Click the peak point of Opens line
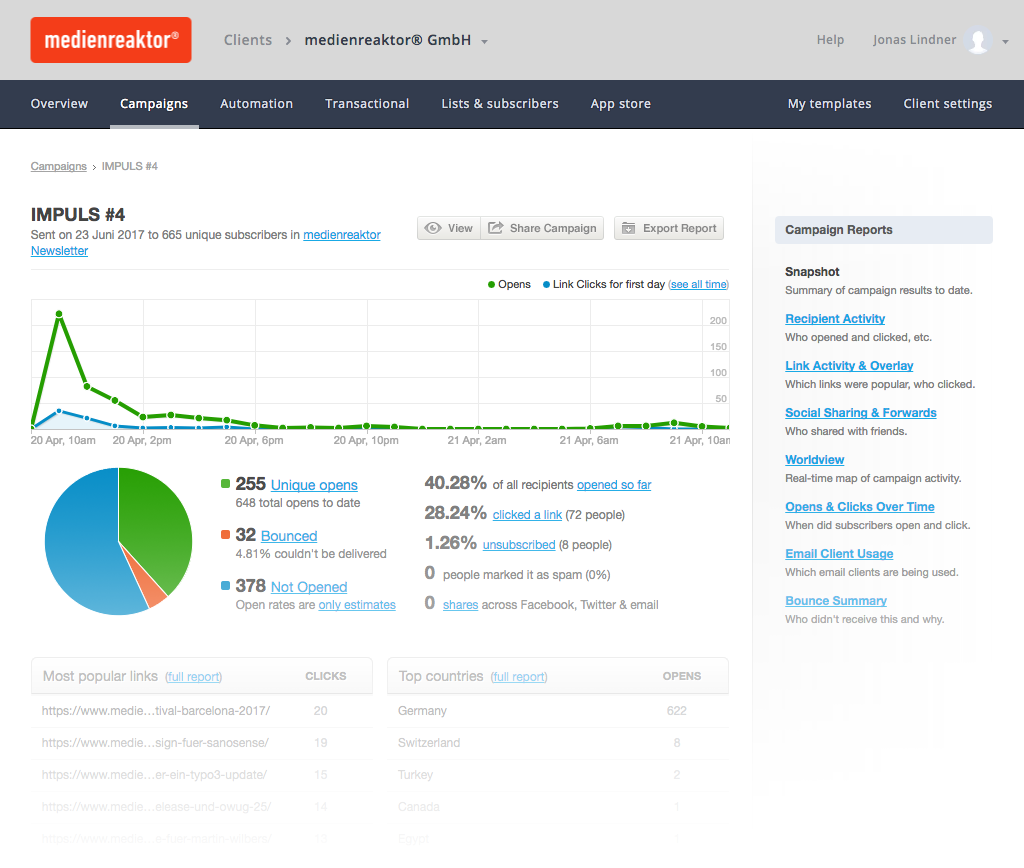The image size is (1024, 868). [59, 314]
